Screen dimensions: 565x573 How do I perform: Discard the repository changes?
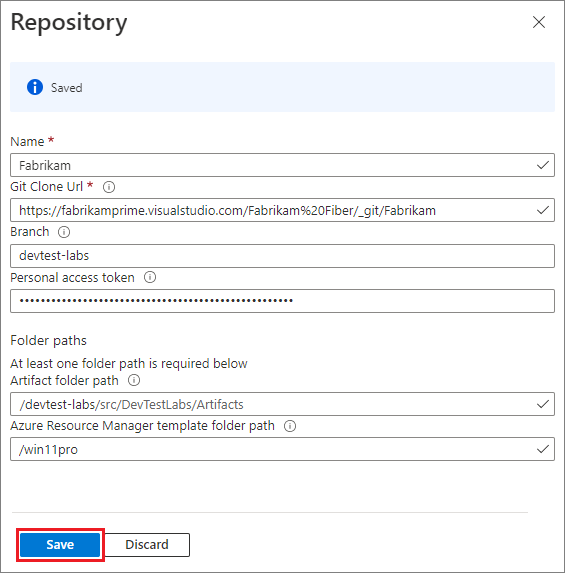point(147,544)
